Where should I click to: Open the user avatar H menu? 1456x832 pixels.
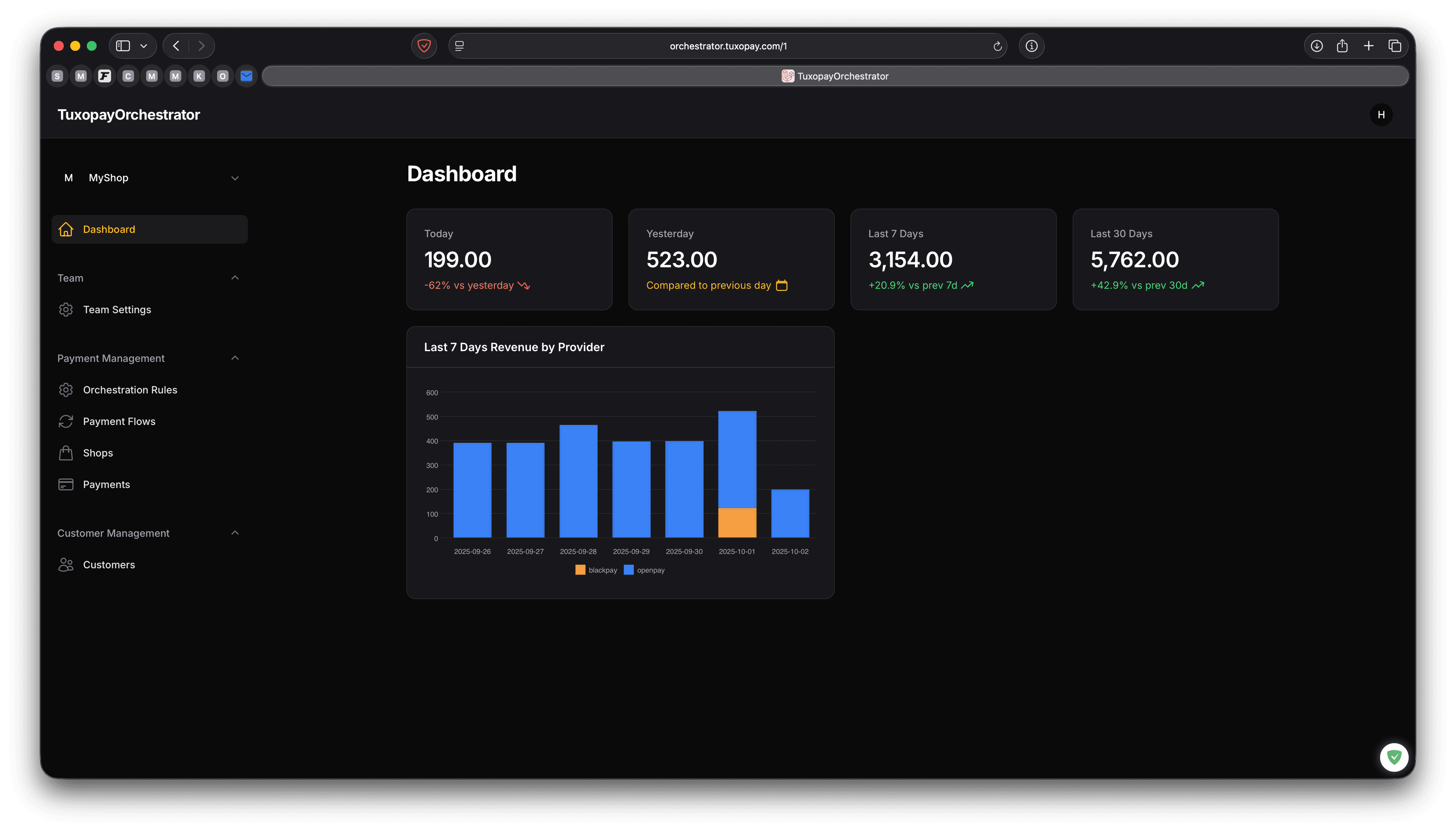(x=1381, y=115)
